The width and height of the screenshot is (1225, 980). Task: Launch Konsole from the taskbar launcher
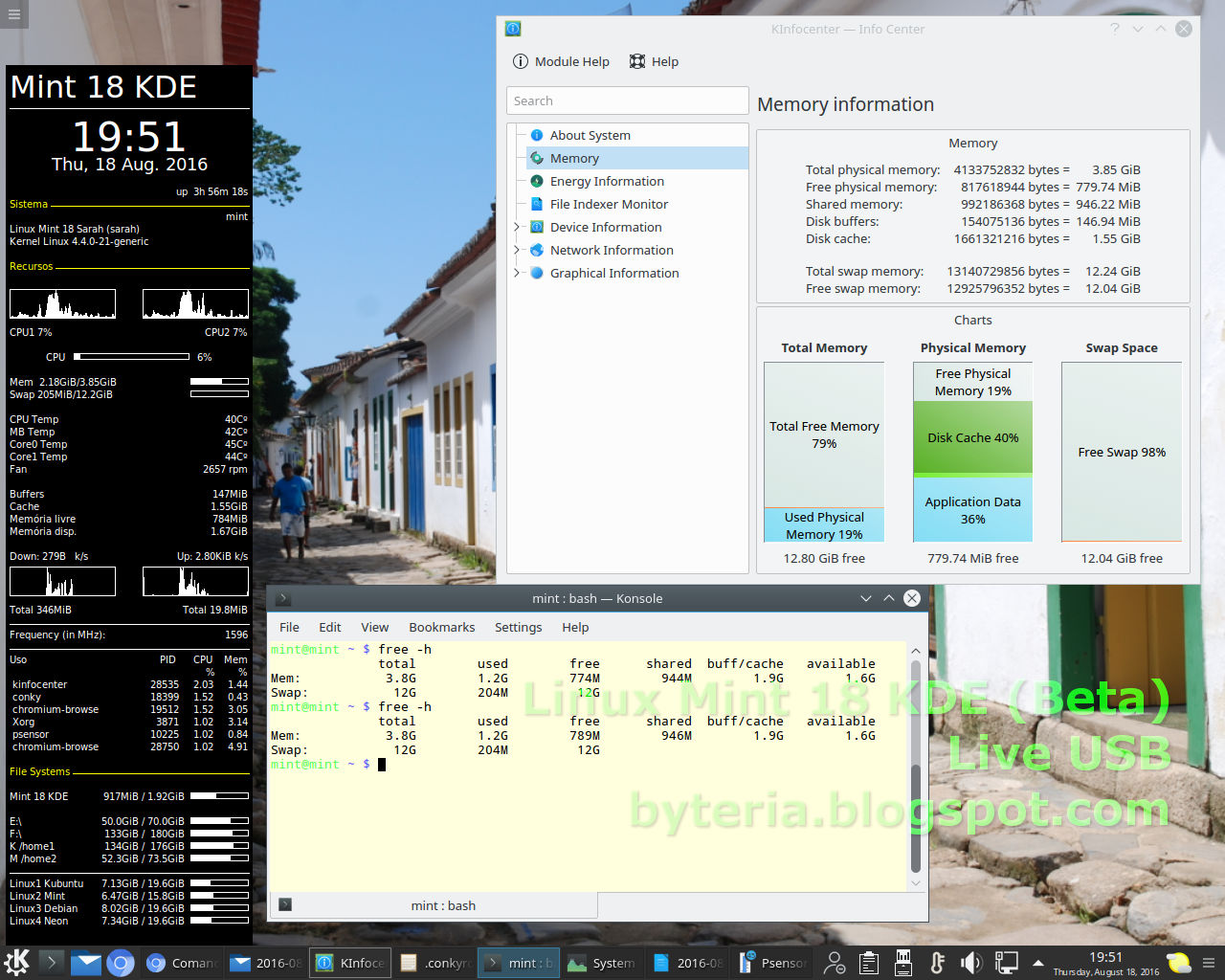pyautogui.click(x=52, y=962)
